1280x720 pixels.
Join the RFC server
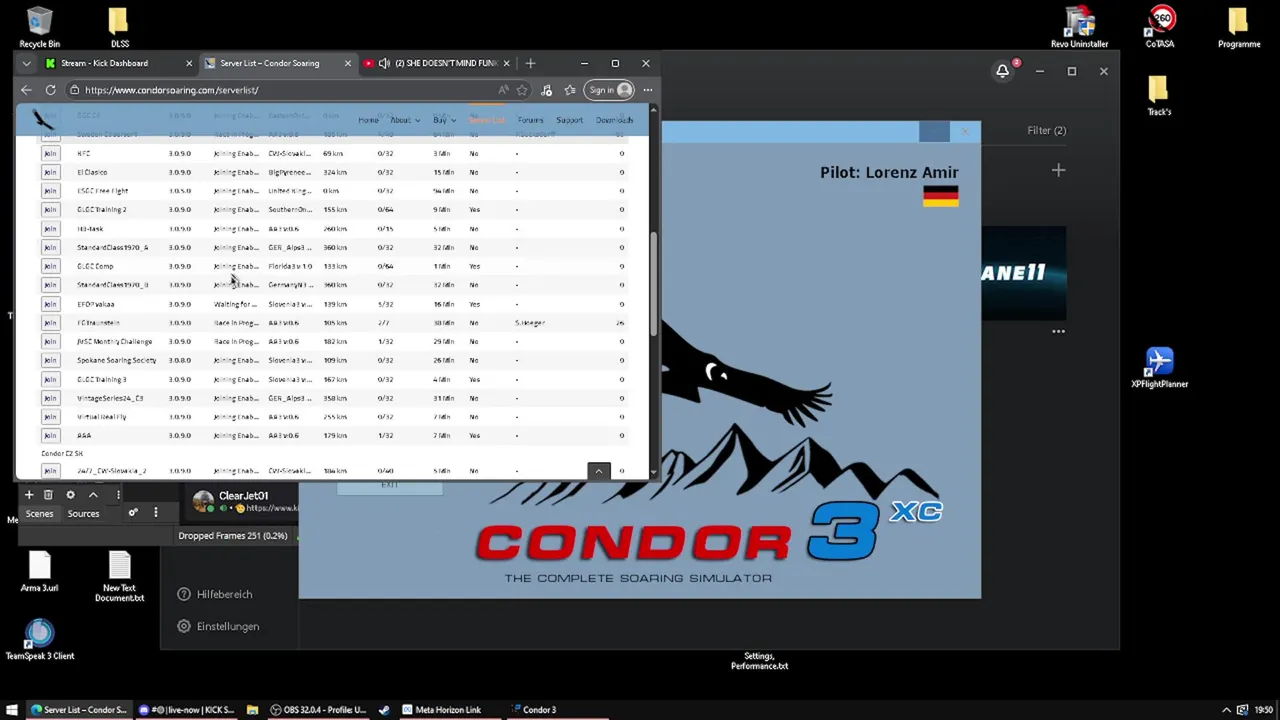point(50,153)
